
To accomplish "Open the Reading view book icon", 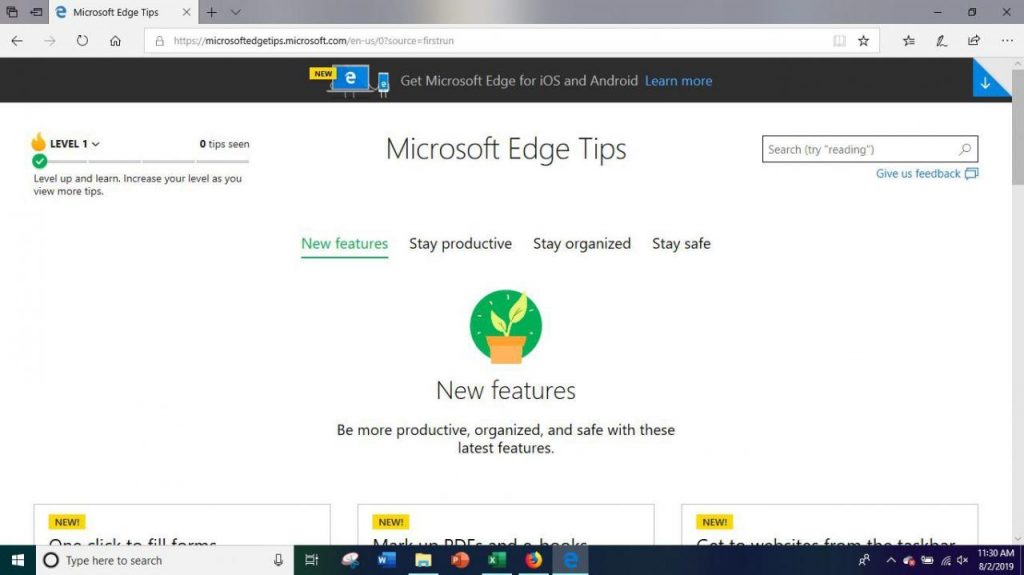I will pyautogui.click(x=839, y=41).
